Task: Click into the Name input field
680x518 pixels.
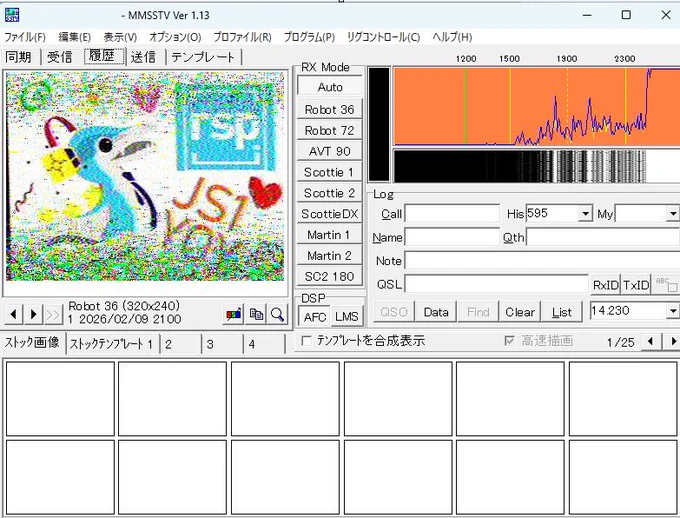Action: [x=452, y=237]
